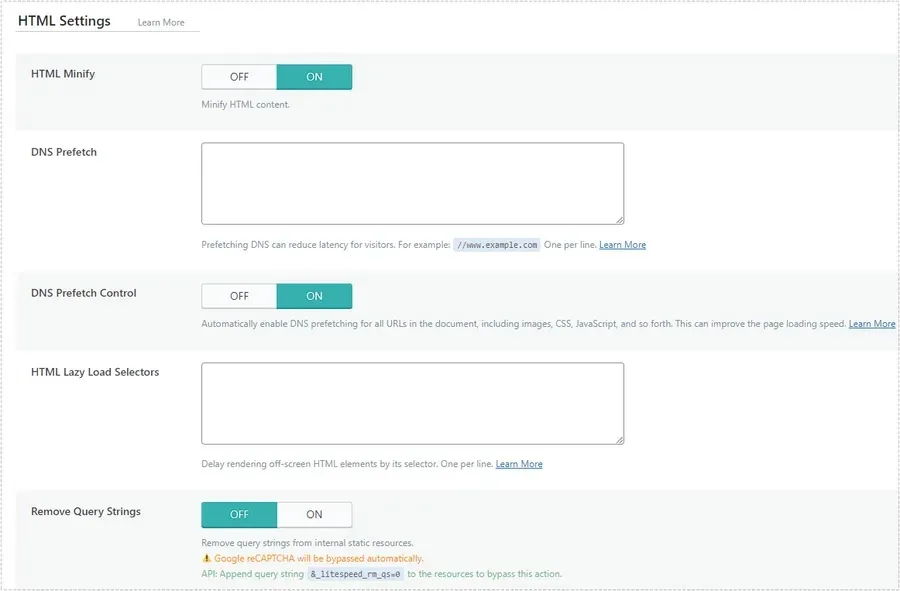Open Learn More next to HTML Settings
Image resolution: width=900 pixels, height=591 pixels.
pyautogui.click(x=161, y=22)
